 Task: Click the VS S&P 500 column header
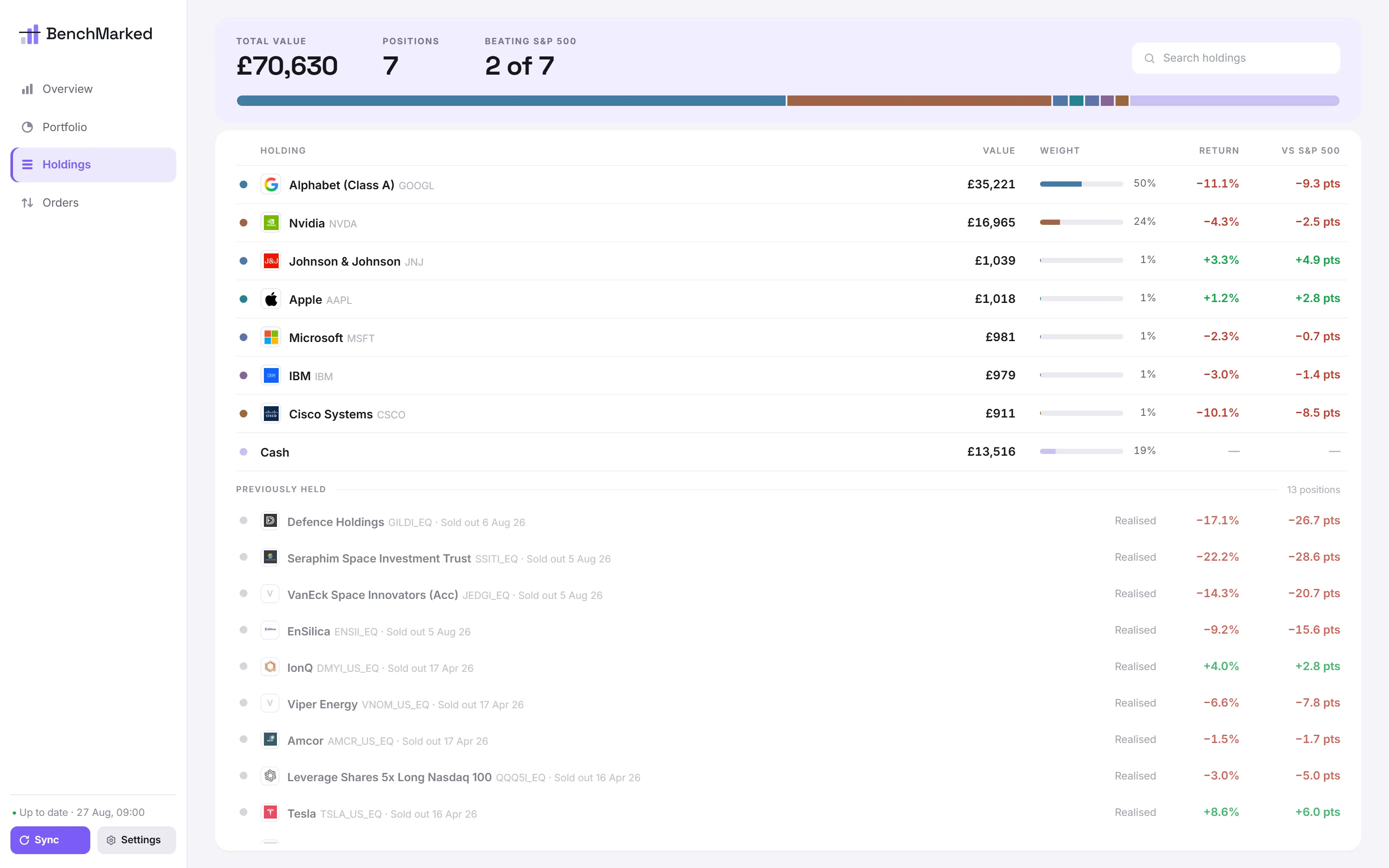(x=1311, y=151)
